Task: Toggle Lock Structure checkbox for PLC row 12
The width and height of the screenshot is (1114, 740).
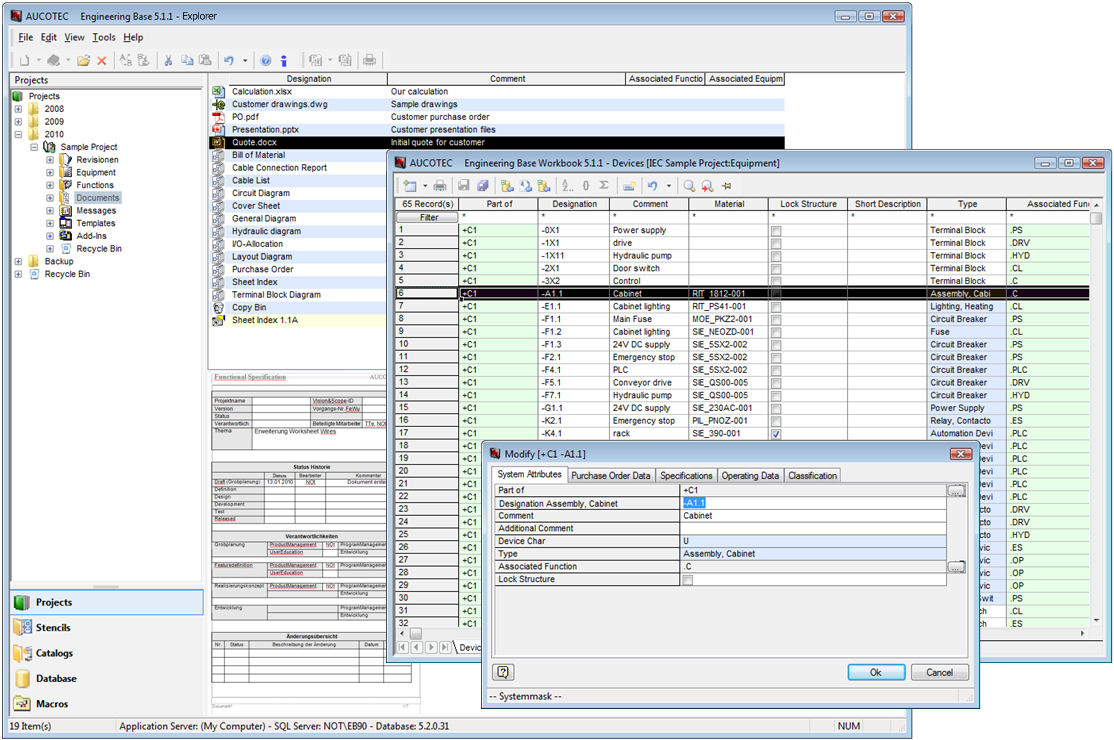Action: tap(776, 371)
